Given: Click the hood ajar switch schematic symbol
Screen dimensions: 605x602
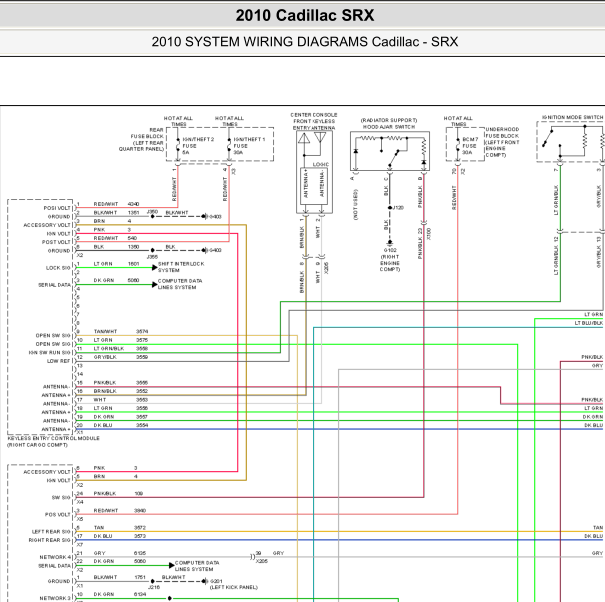Looking at the screenshot, I should 390,151.
